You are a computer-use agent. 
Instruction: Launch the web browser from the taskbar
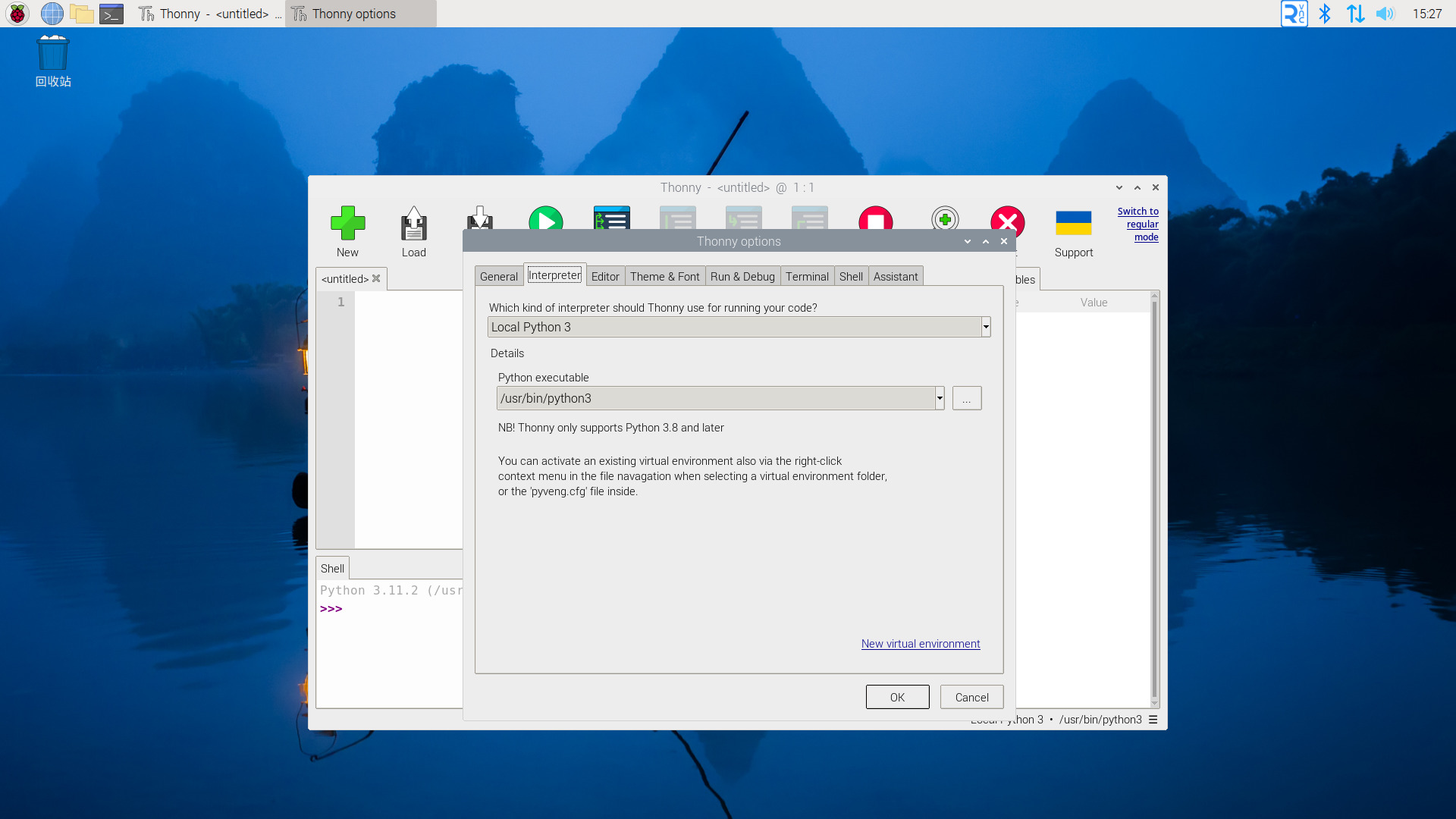click(52, 14)
